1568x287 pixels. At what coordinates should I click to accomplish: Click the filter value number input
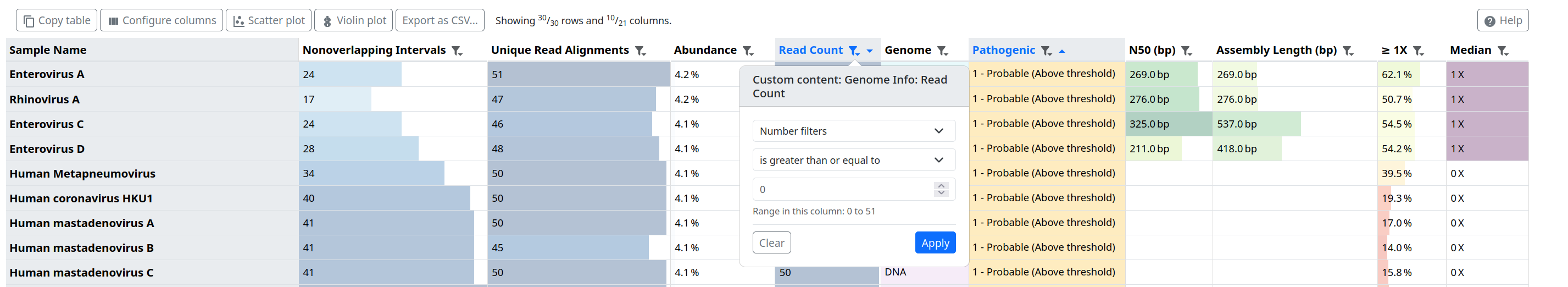(843, 190)
